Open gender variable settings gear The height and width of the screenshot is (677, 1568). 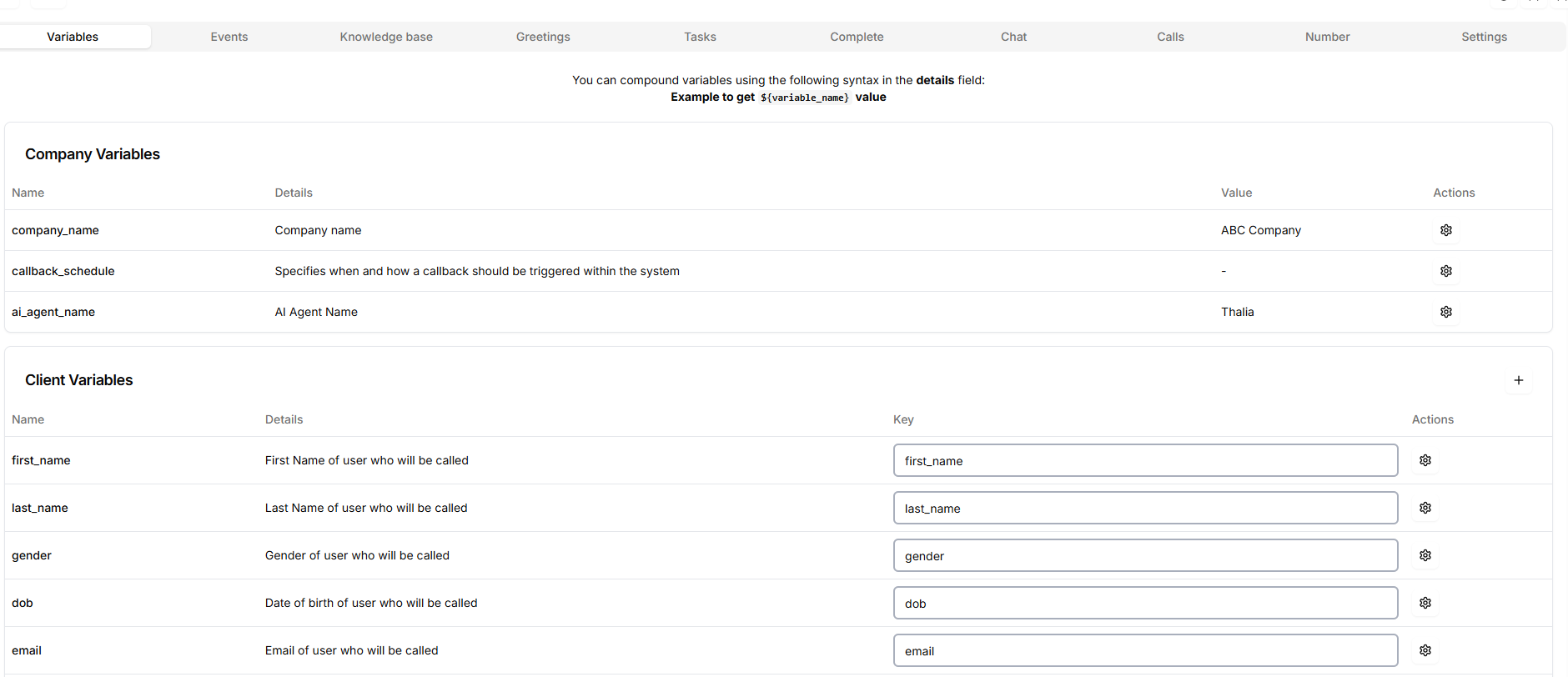coord(1425,555)
